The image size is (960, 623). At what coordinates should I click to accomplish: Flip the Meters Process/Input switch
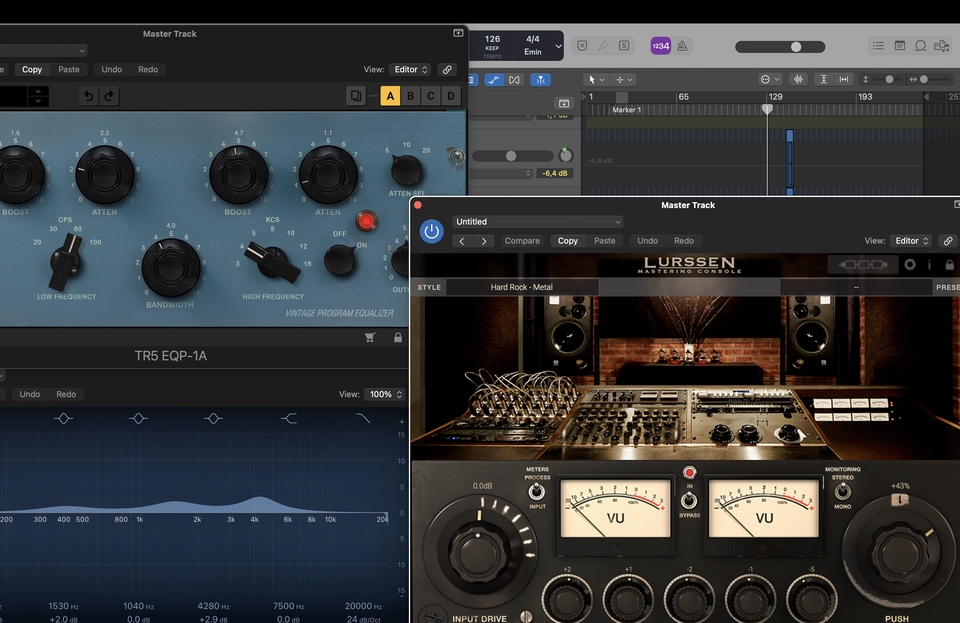tap(537, 491)
